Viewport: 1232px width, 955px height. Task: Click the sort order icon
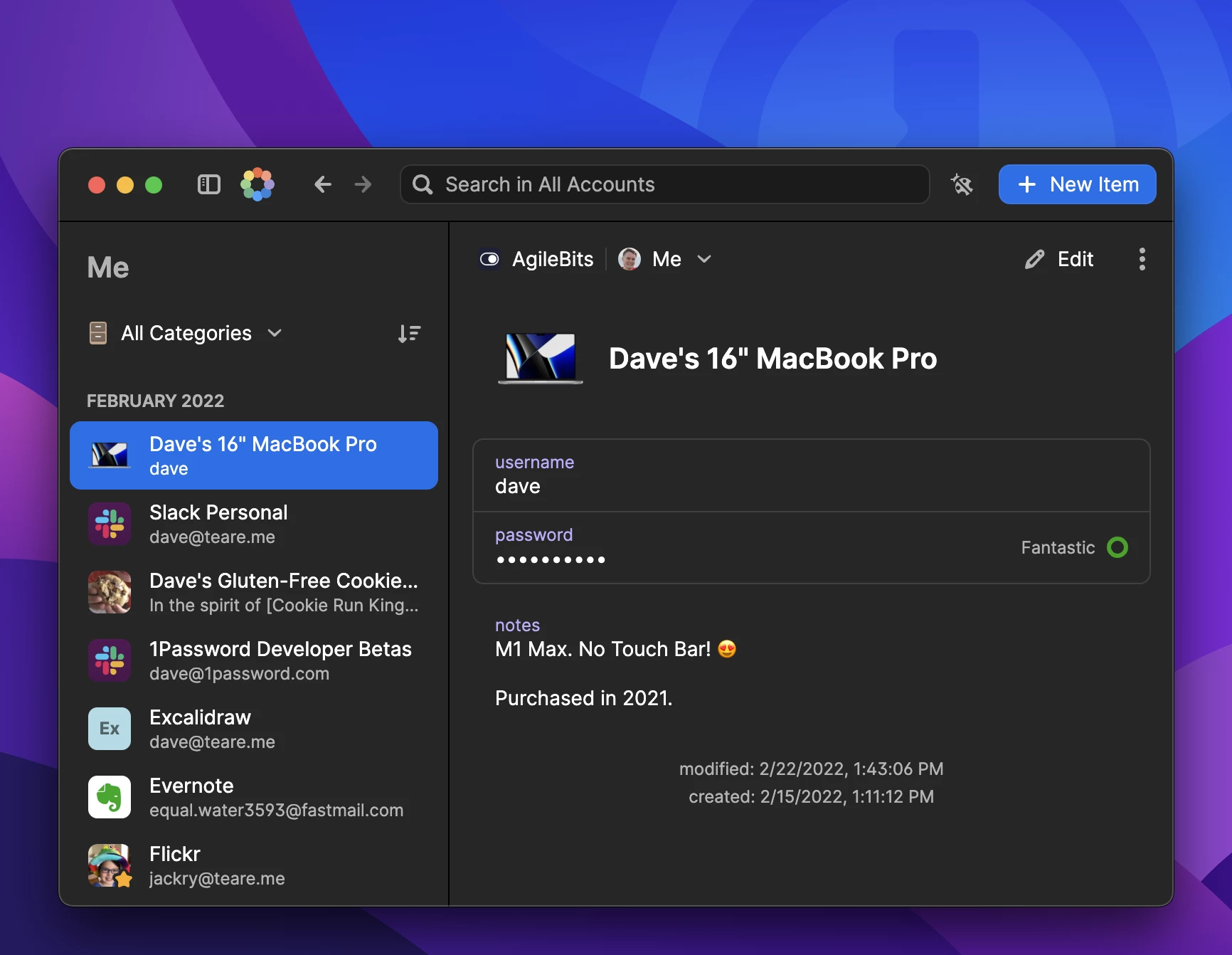point(409,333)
